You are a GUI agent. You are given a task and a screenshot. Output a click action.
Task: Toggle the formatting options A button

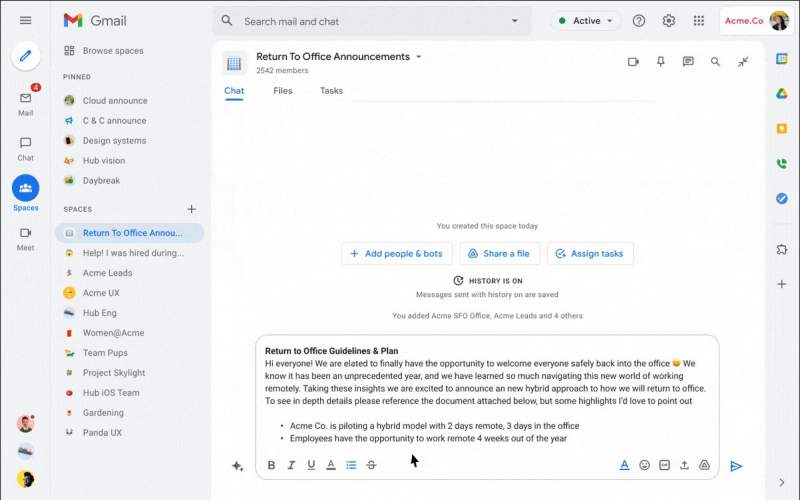pyautogui.click(x=624, y=465)
